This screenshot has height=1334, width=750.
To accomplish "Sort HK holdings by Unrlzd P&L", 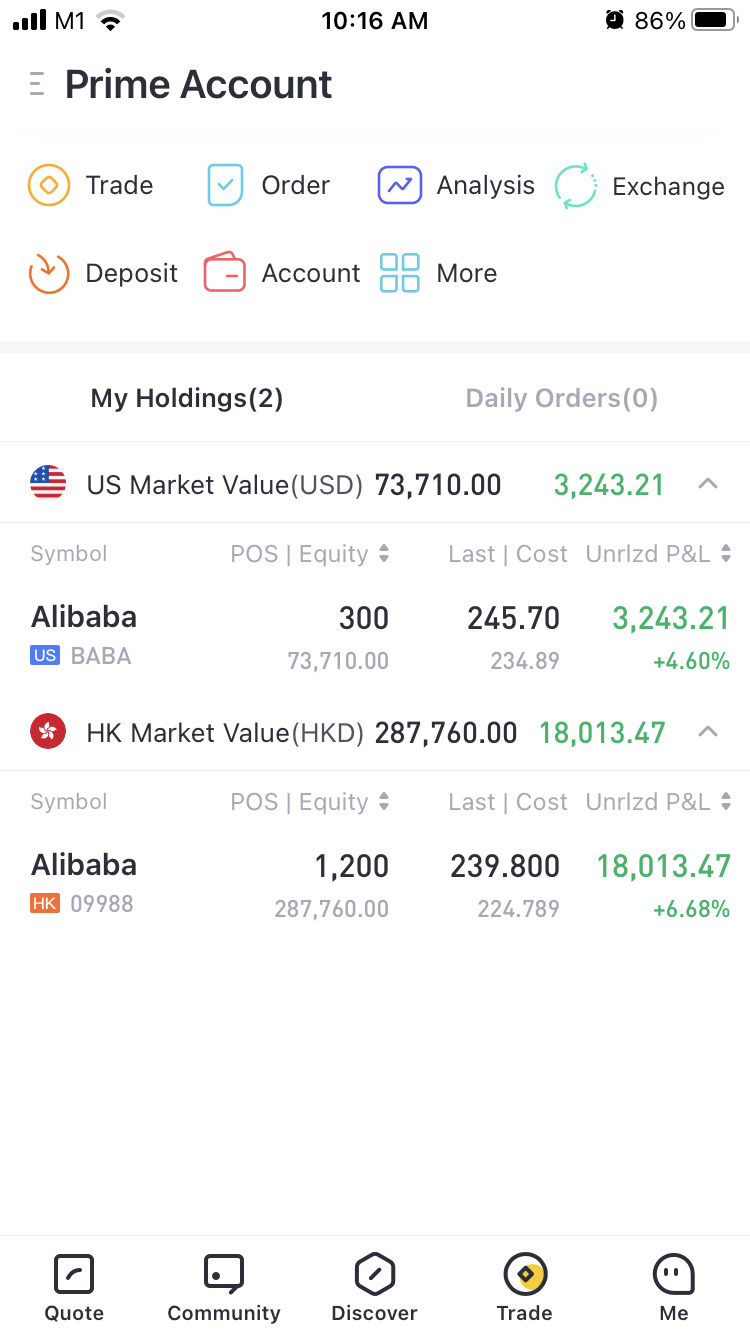I will (658, 802).
